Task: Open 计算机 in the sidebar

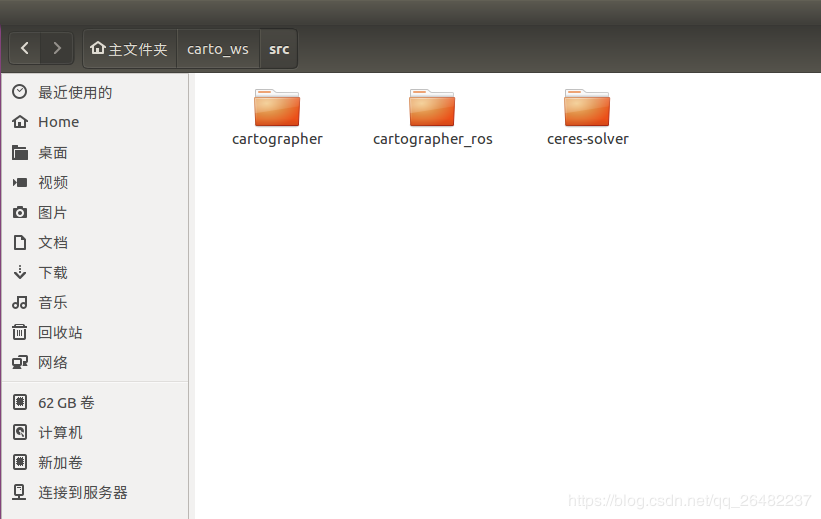Action: pyautogui.click(x=60, y=433)
